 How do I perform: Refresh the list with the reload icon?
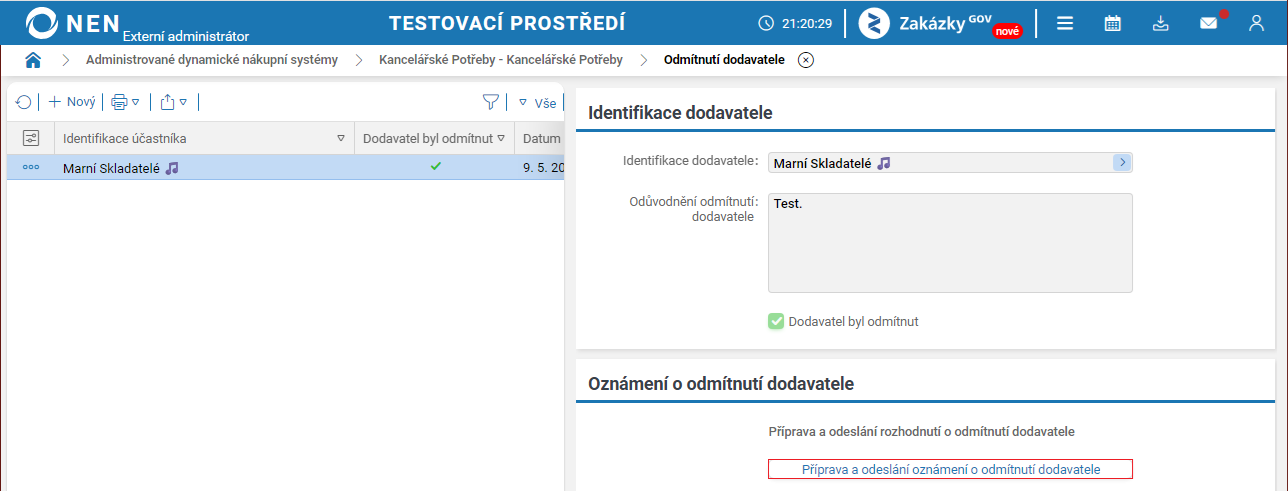(x=24, y=102)
